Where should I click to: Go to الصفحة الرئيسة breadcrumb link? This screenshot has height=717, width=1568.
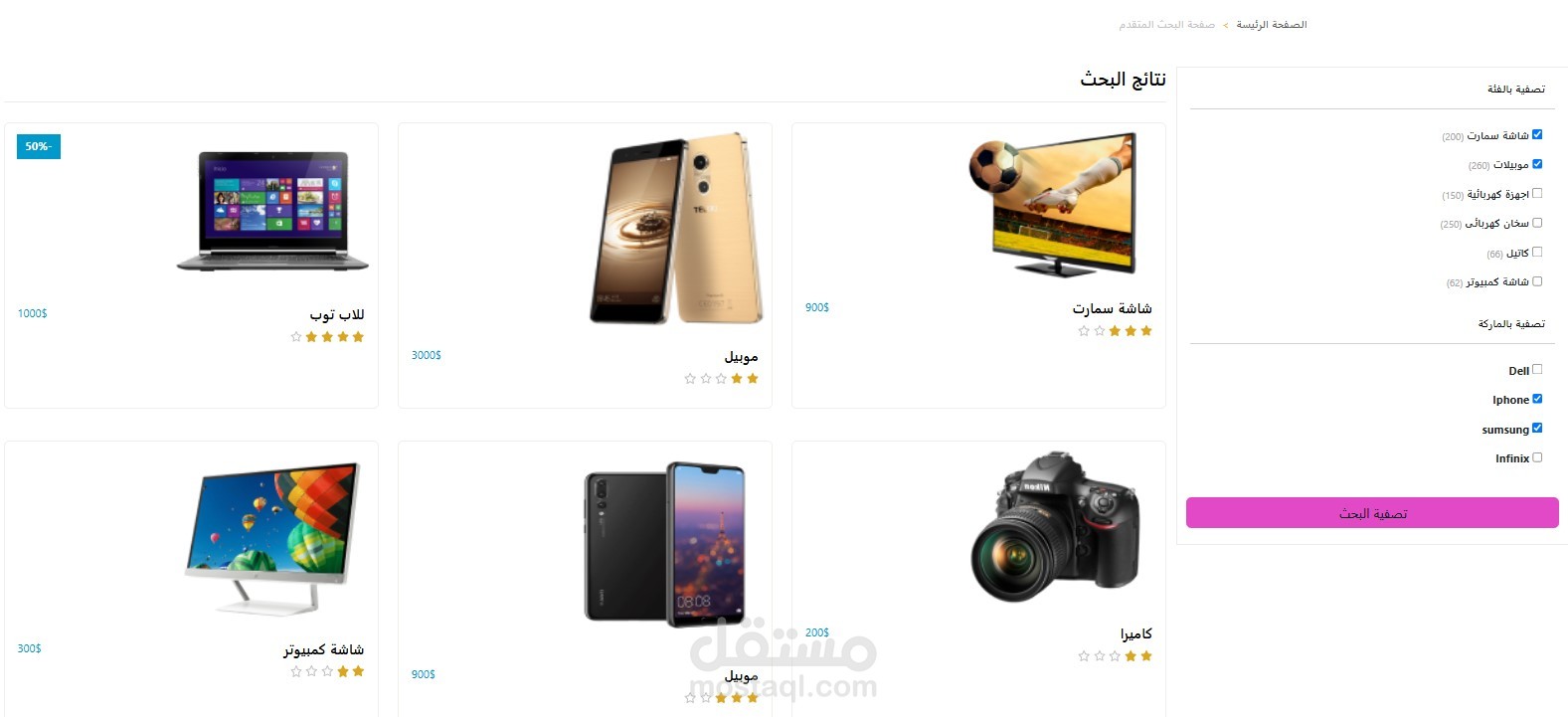point(1272,24)
